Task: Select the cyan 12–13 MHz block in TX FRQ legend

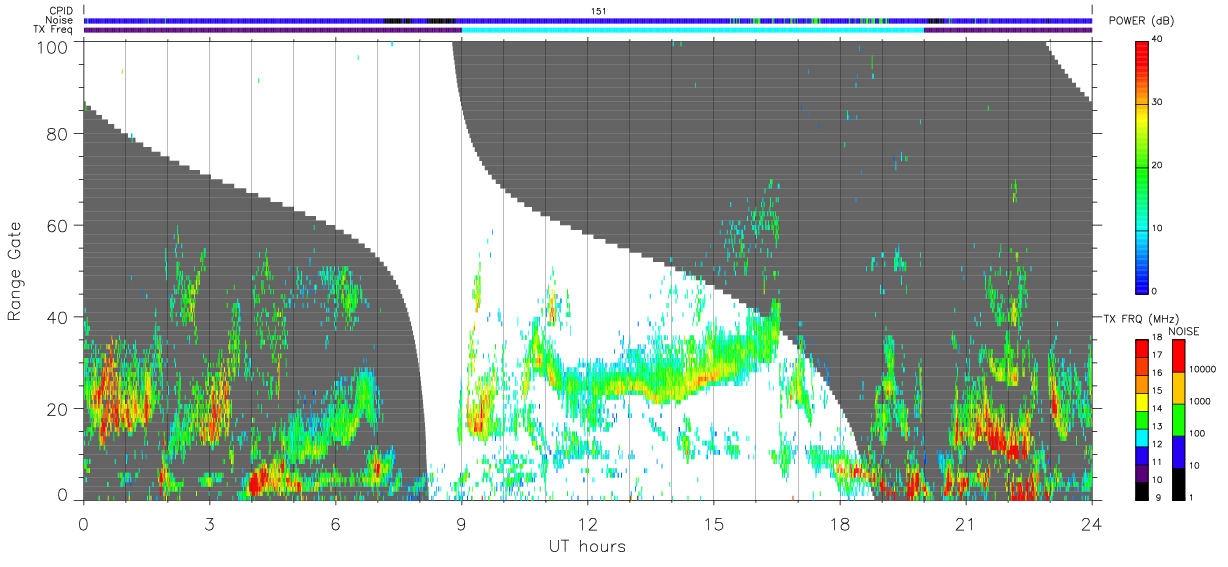Action: point(1142,437)
